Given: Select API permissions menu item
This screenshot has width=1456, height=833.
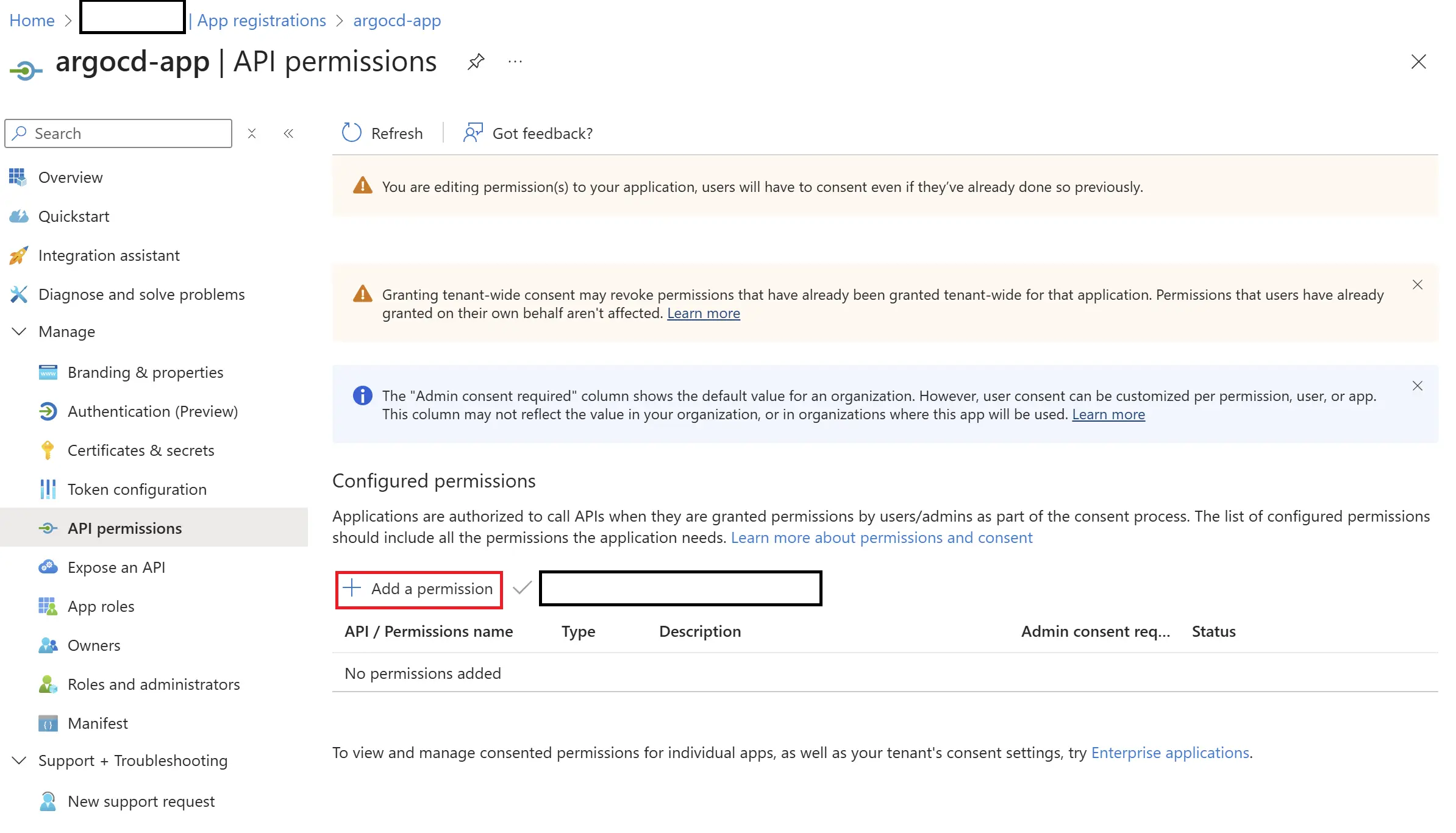Looking at the screenshot, I should pos(154,528).
